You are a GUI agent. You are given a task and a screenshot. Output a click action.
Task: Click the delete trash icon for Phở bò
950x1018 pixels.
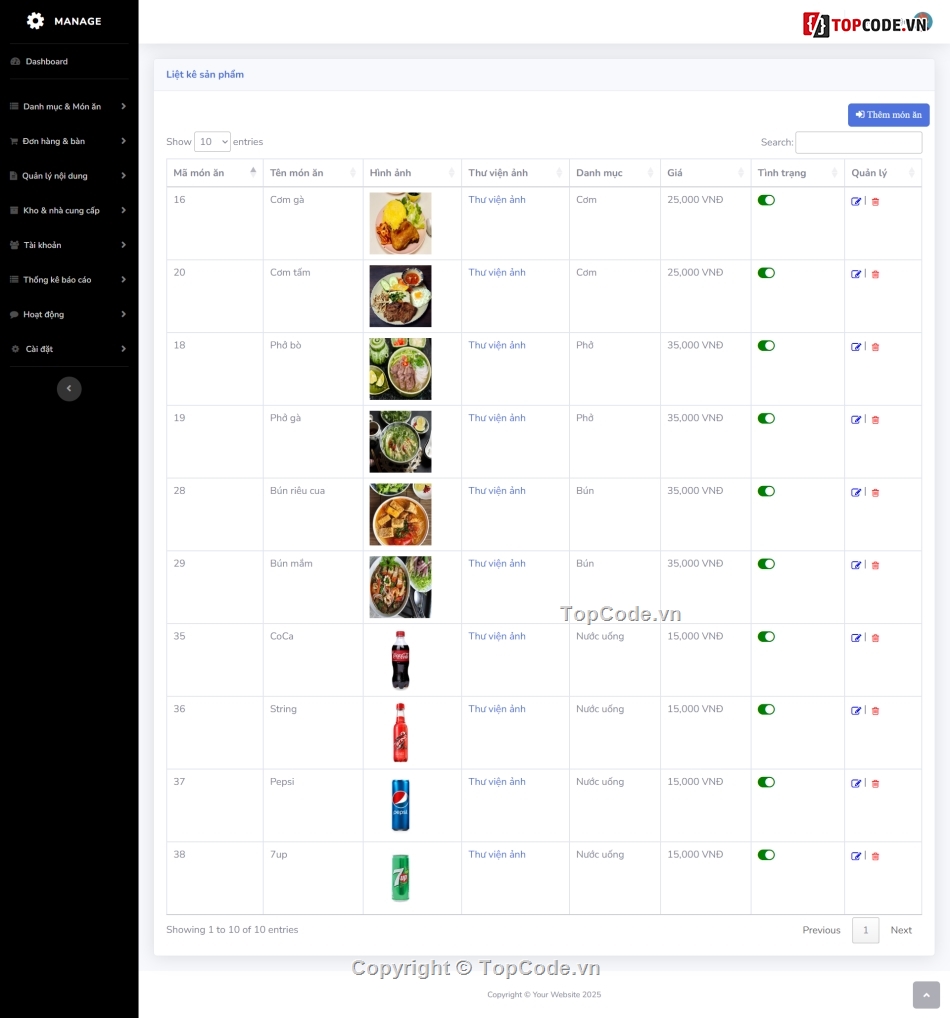click(874, 347)
